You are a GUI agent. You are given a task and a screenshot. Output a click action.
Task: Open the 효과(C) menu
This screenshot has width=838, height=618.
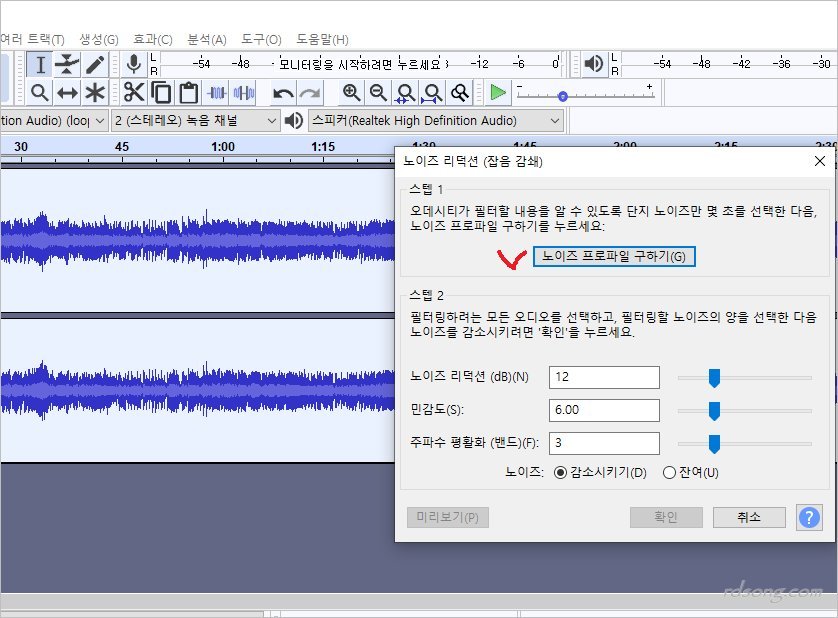152,39
